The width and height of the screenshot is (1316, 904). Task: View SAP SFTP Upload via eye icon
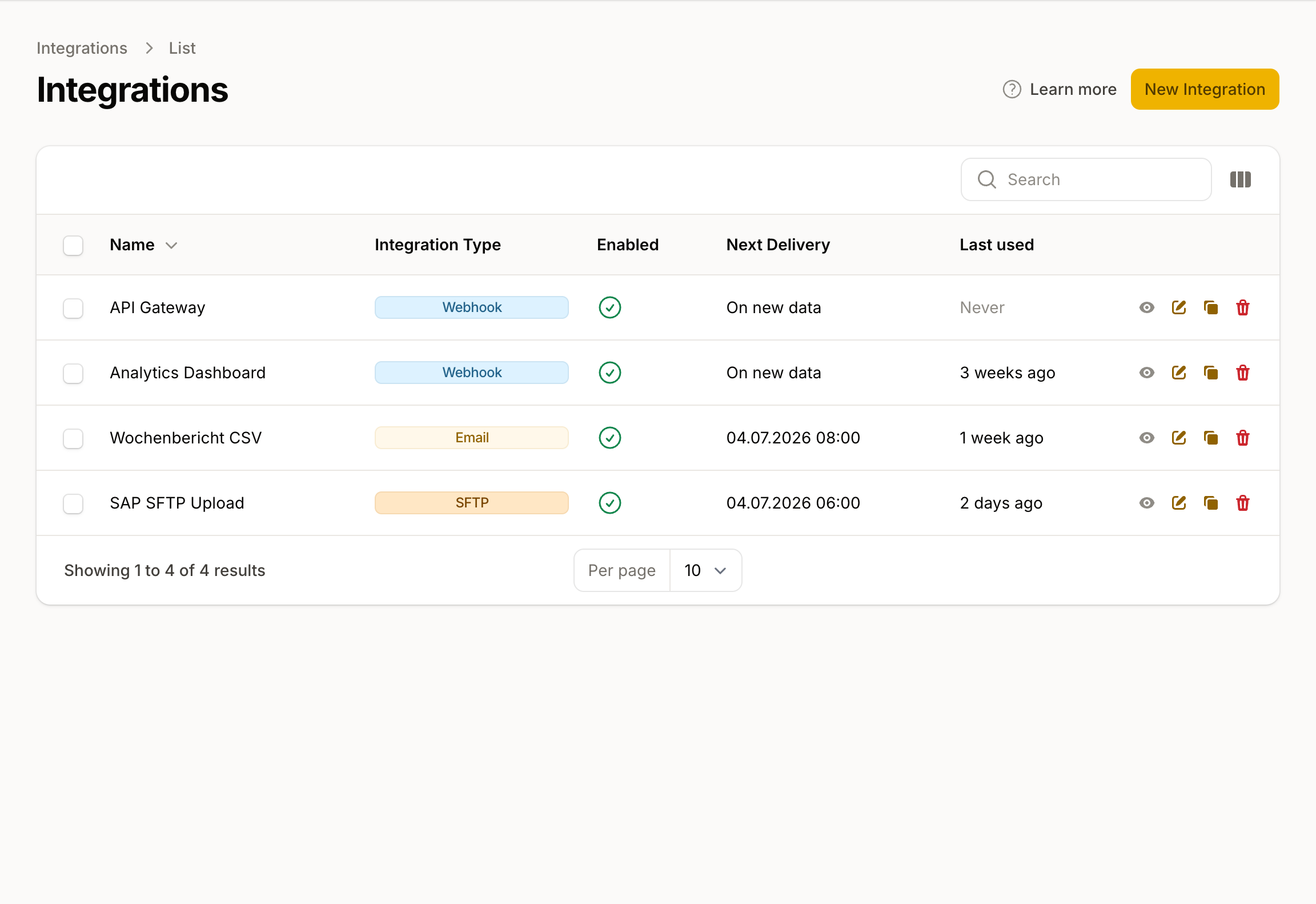click(x=1146, y=503)
